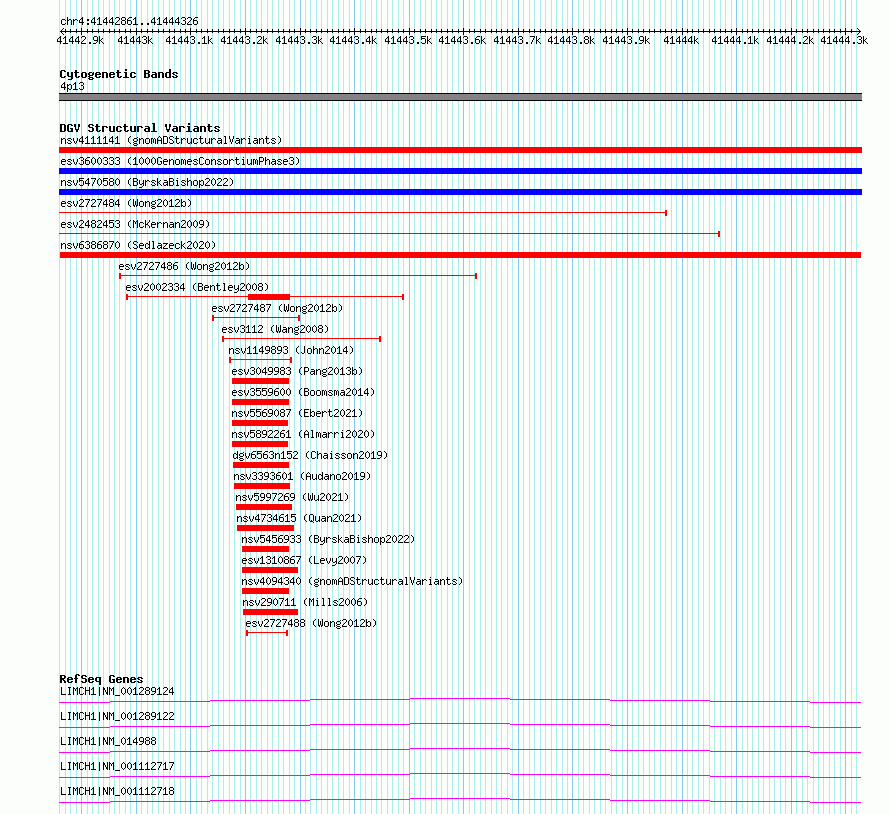890x814 pixels.
Task: Click the 41444k ruler tick label
Action: click(x=681, y=40)
